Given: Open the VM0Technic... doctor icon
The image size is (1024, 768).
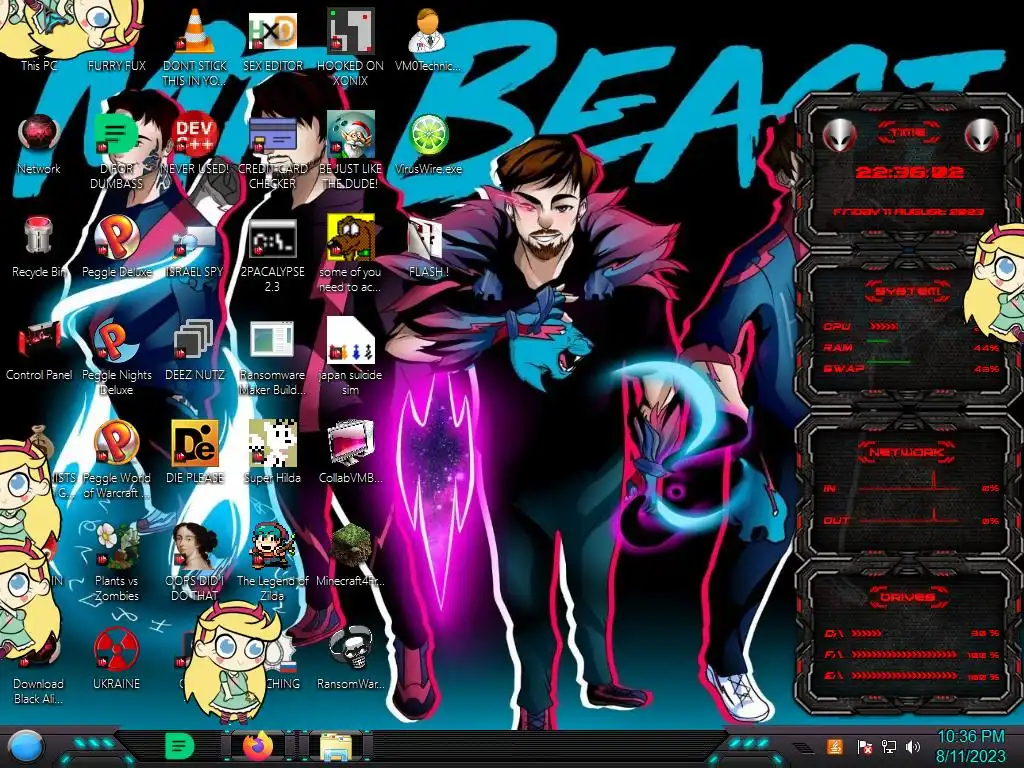Looking at the screenshot, I should point(428,31).
